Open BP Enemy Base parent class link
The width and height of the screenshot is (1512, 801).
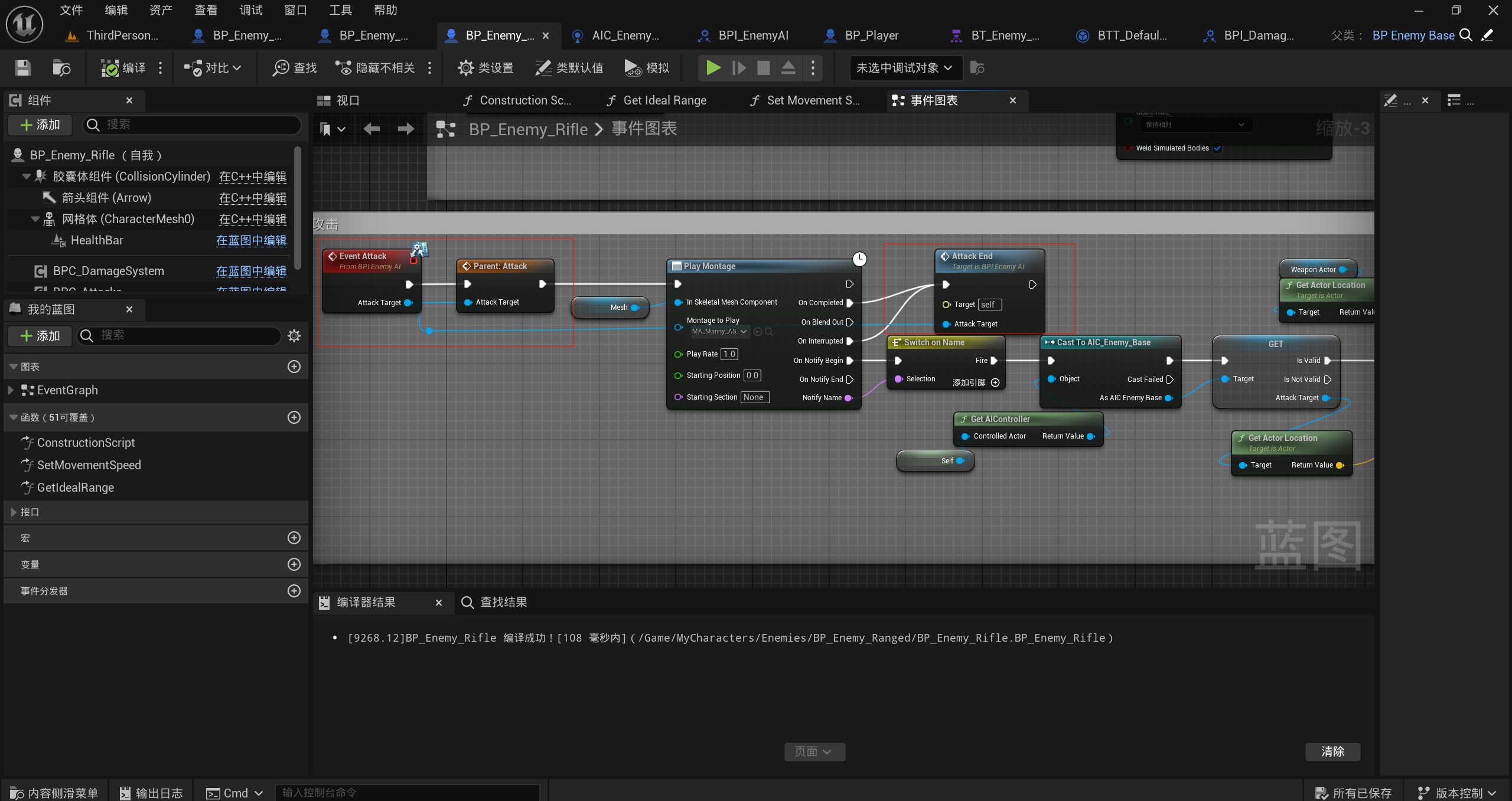point(1413,35)
